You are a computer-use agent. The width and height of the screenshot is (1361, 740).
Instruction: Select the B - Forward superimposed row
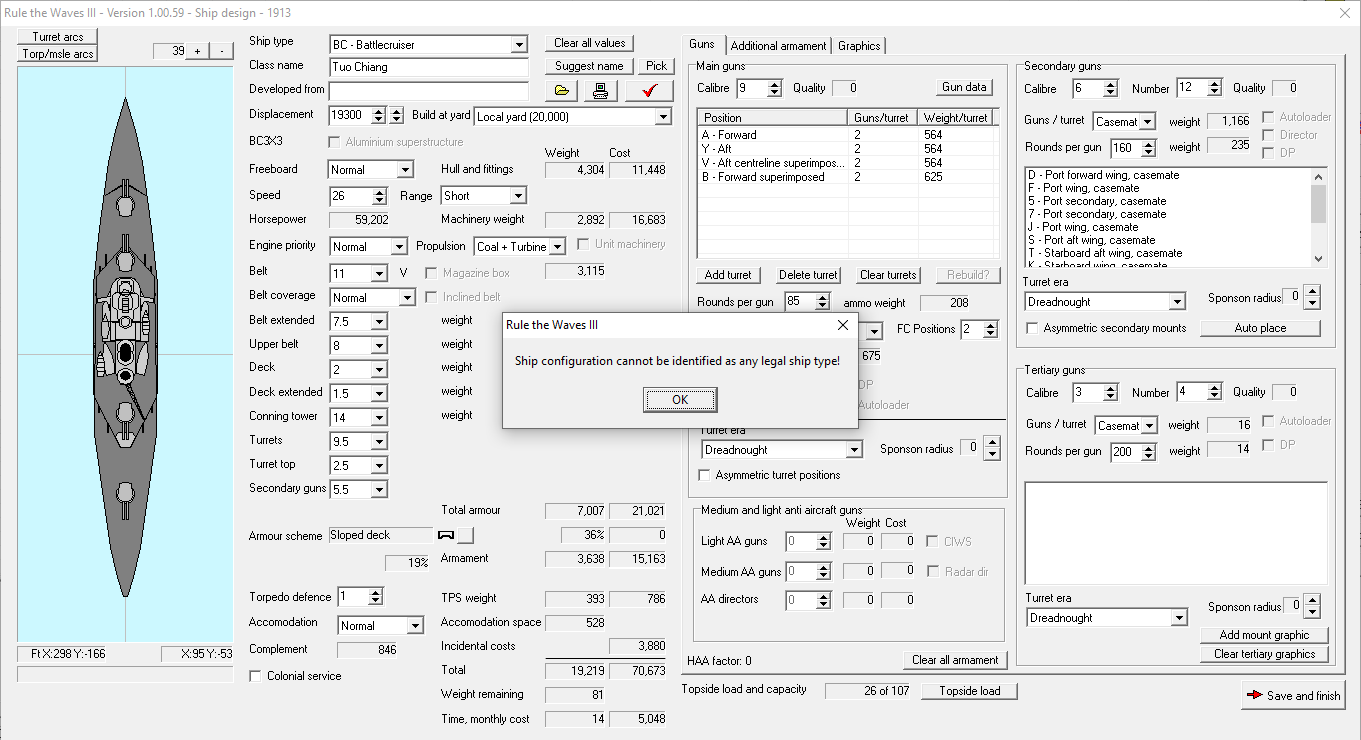848,177
